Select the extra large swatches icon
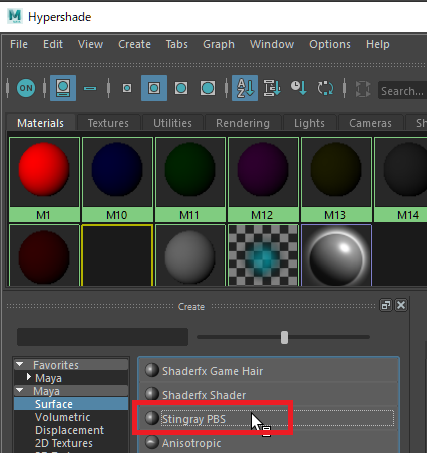The image size is (427, 453). click(x=208, y=88)
